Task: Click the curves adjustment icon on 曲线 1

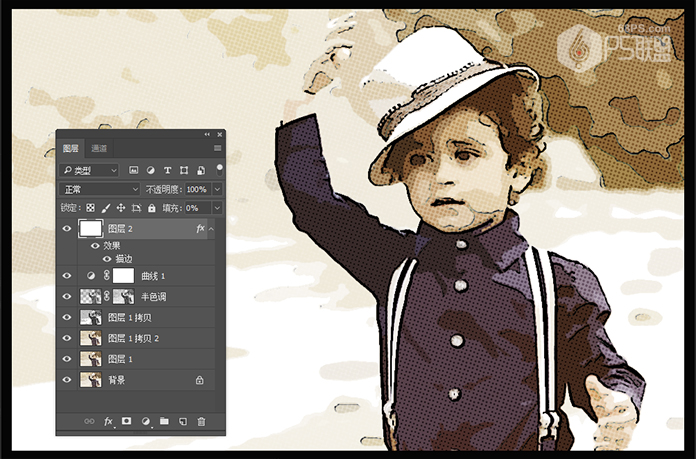Action: point(91,276)
